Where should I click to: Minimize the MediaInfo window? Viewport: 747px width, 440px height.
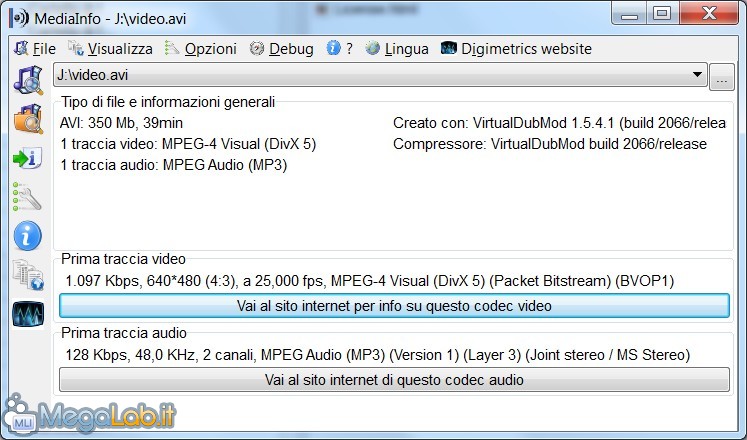(x=629, y=13)
